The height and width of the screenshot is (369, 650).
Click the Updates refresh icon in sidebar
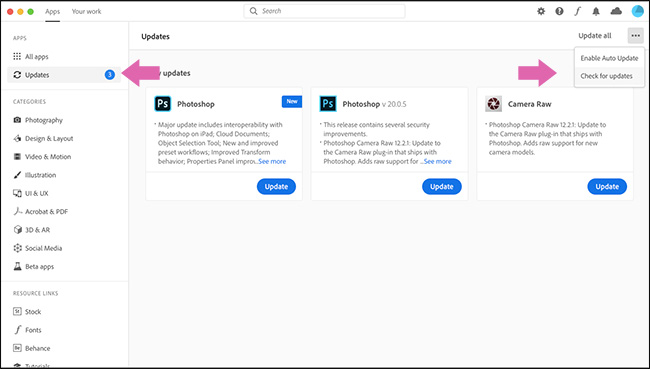point(17,75)
